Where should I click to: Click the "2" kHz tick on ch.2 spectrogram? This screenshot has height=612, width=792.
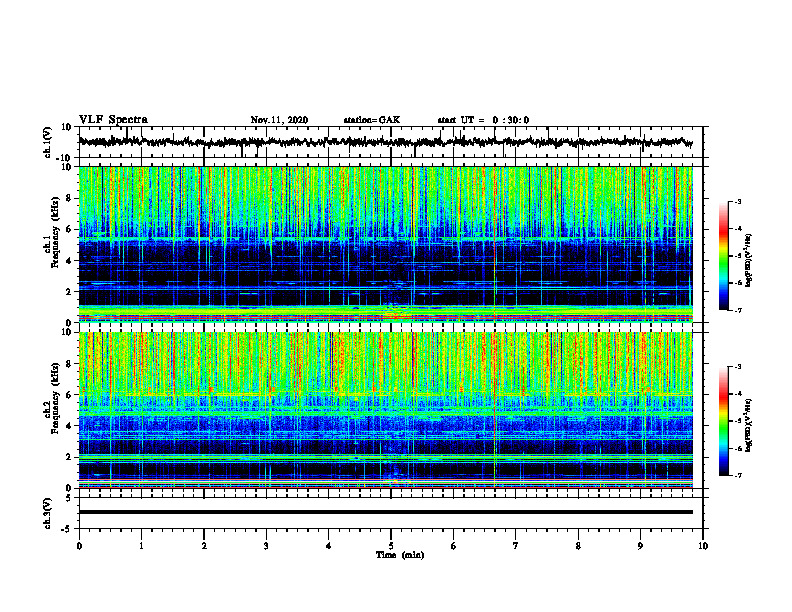pos(70,457)
